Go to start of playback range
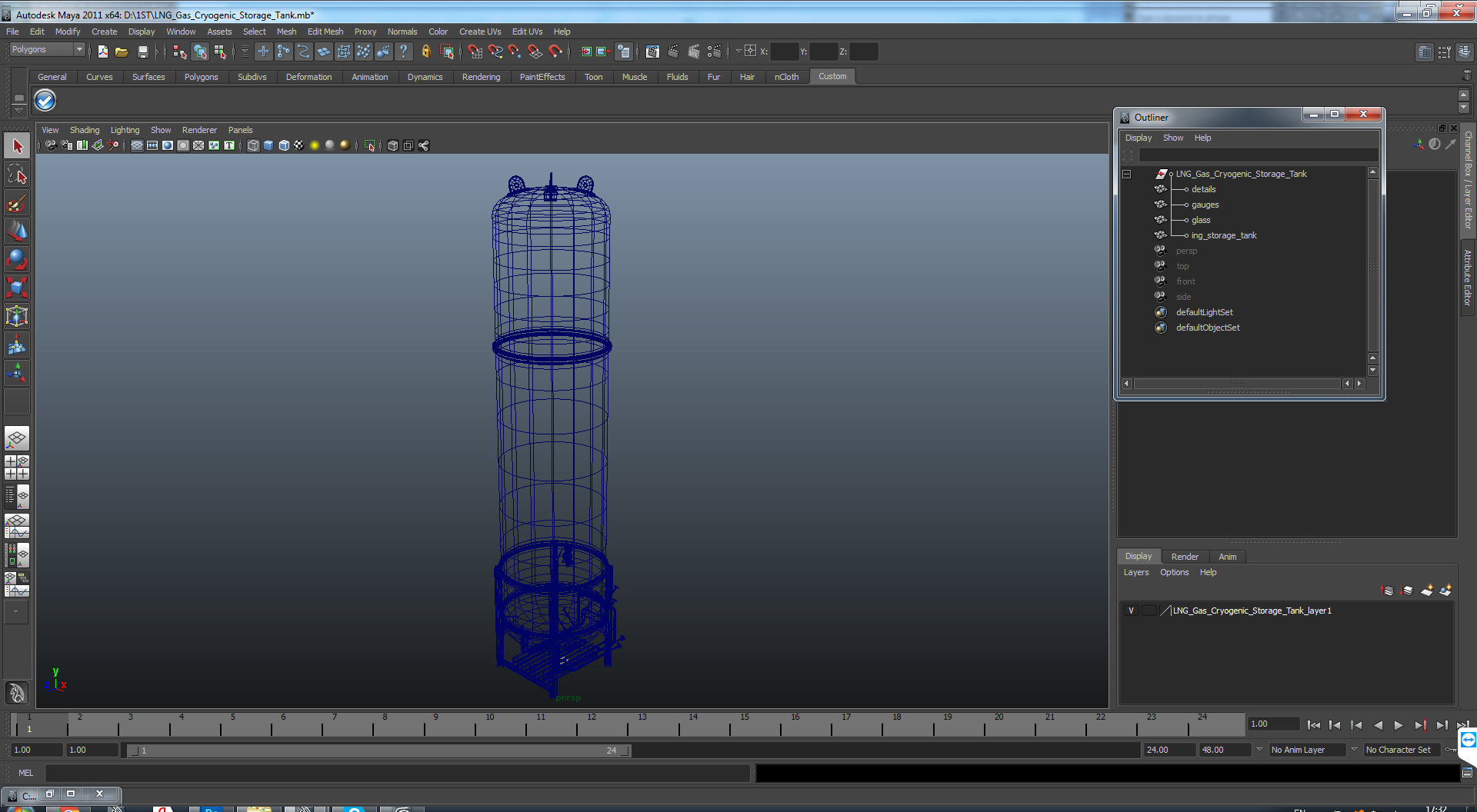 pyautogui.click(x=1314, y=725)
